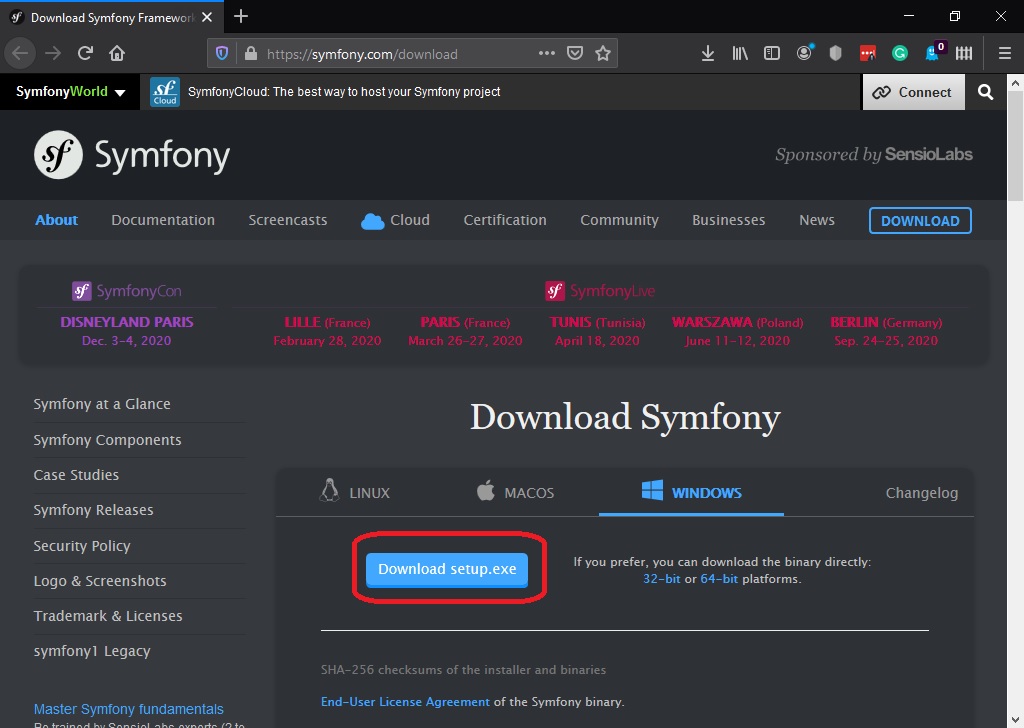Open Logo & Screenshots
The height and width of the screenshot is (728, 1024).
[100, 581]
